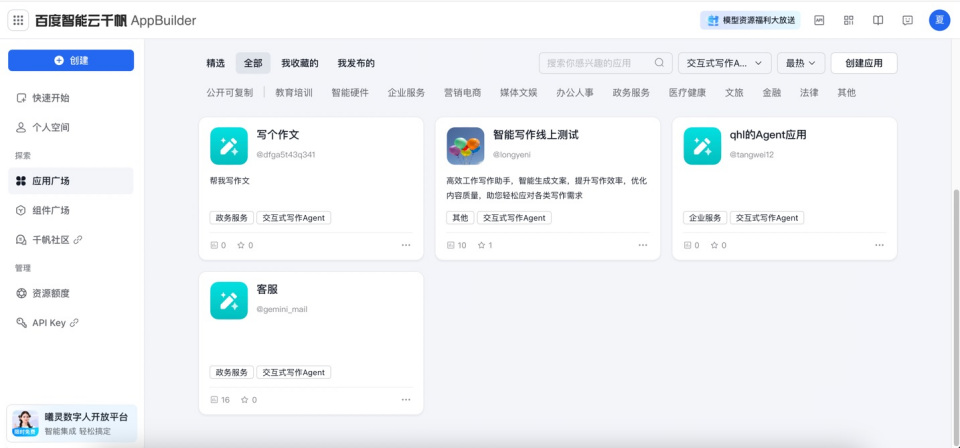Viewport: 960px width, 448px height.
Task: Select 应用广场 in the sidebar
Action: pos(70,181)
